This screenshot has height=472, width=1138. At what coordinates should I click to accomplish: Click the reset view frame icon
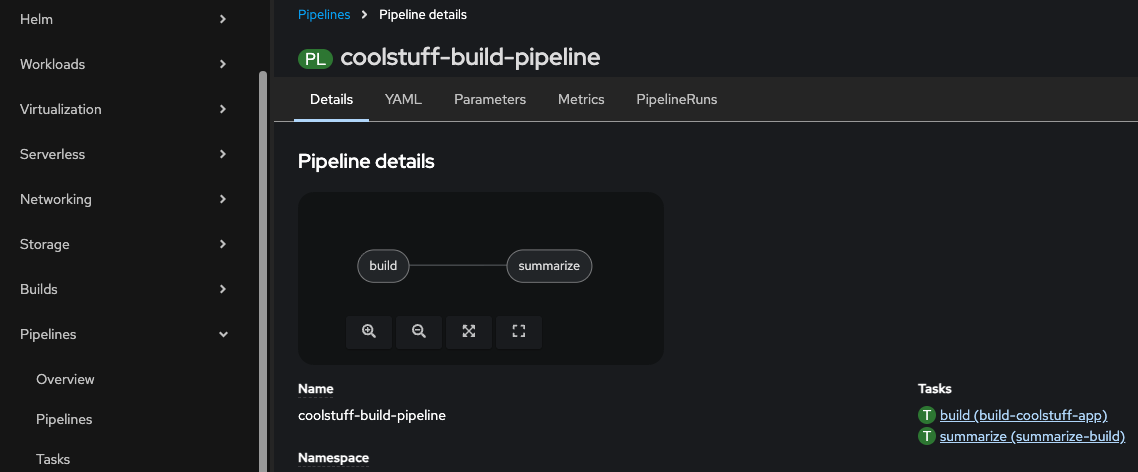518,332
